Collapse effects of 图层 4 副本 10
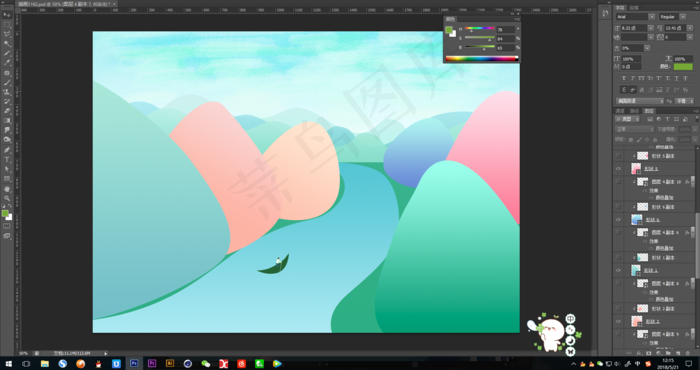 pyautogui.click(x=693, y=182)
